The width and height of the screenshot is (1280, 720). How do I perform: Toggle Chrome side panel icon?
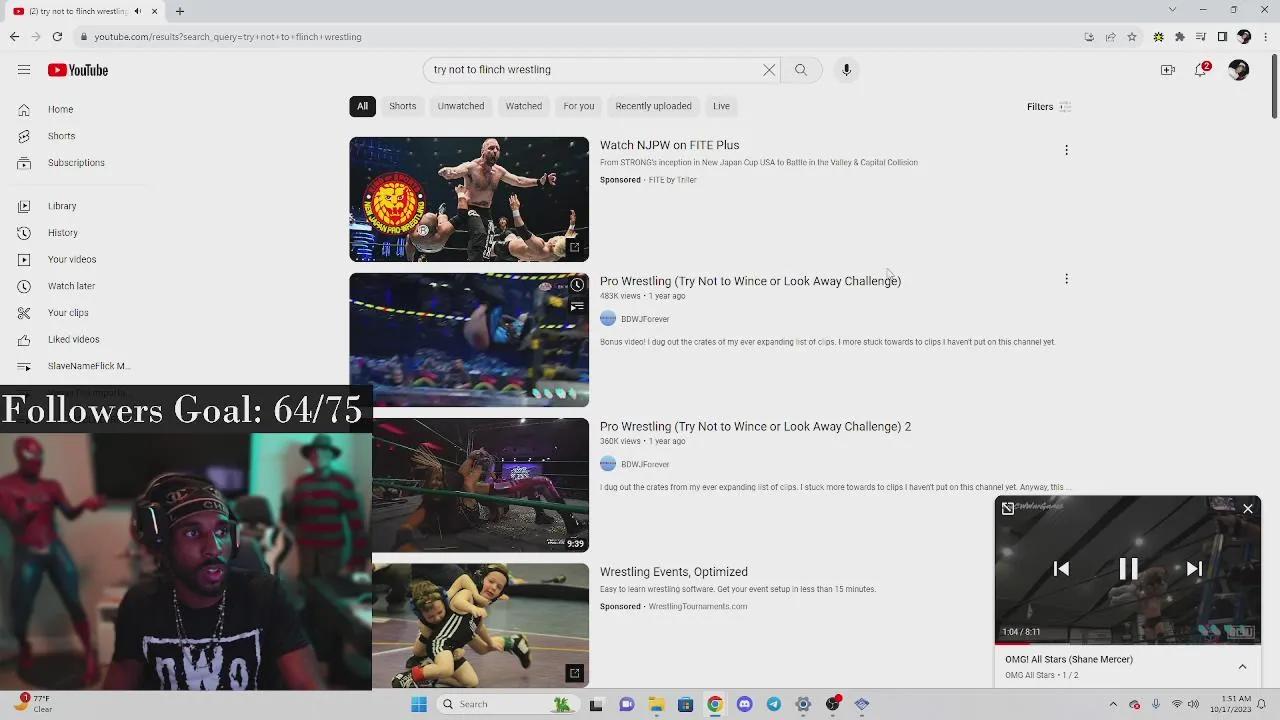tap(1222, 37)
